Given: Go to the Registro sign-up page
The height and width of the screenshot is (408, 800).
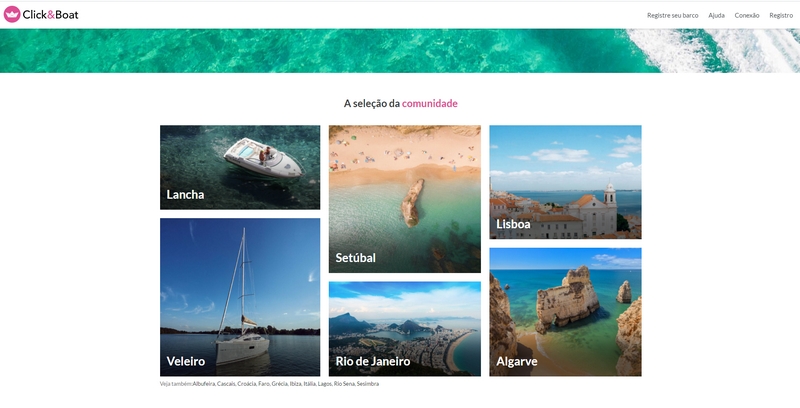Looking at the screenshot, I should point(781,15).
